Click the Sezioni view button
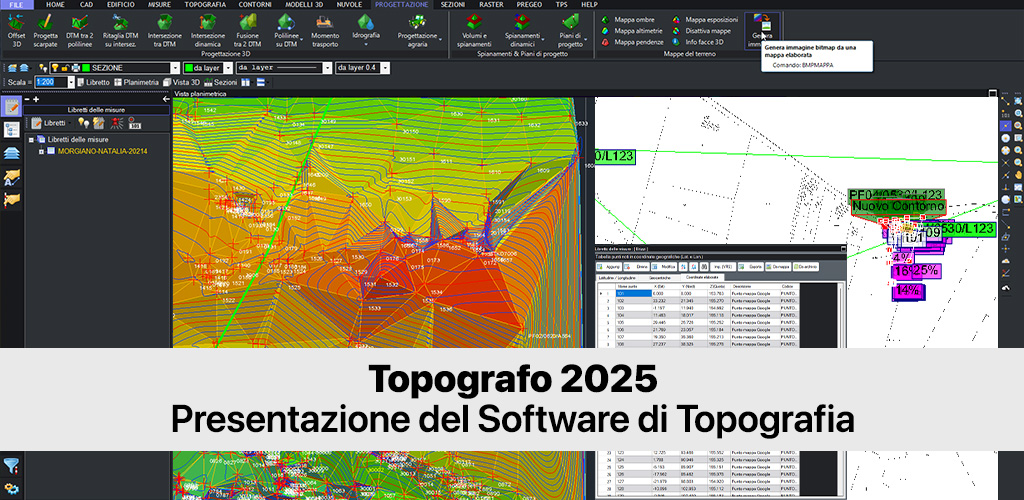Viewport: 1024px width, 500px height. pyautogui.click(x=220, y=82)
